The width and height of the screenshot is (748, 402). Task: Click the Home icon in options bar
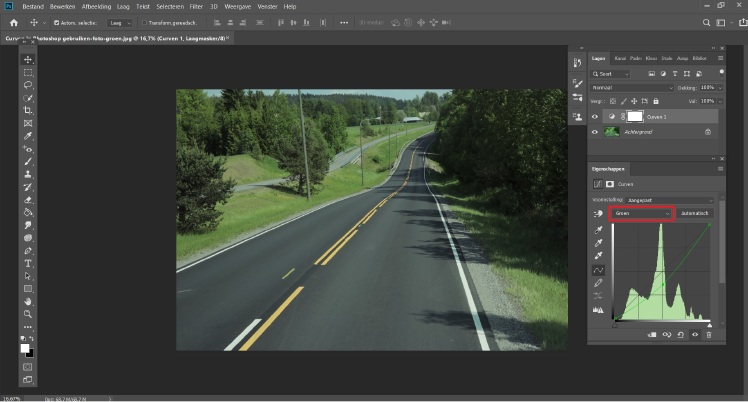[x=14, y=22]
